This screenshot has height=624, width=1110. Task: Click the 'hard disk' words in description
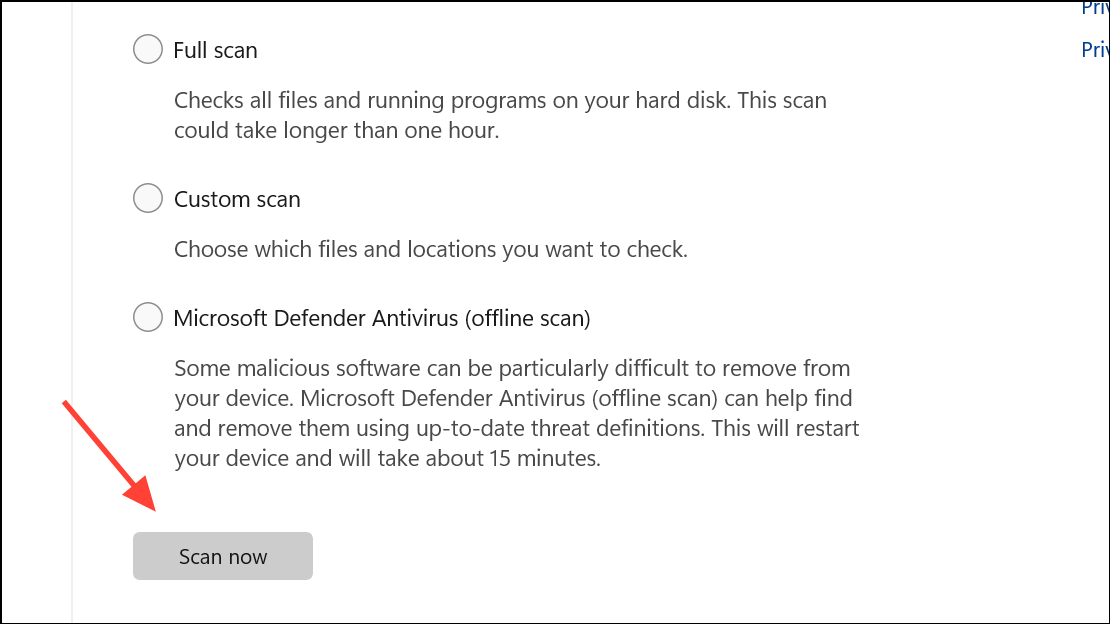[x=681, y=101]
